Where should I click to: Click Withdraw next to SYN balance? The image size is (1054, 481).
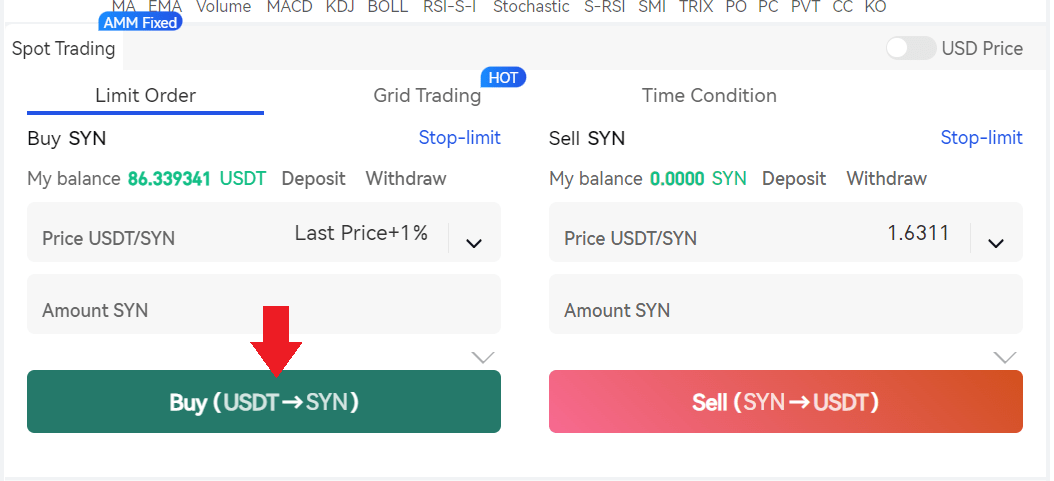[x=887, y=179]
